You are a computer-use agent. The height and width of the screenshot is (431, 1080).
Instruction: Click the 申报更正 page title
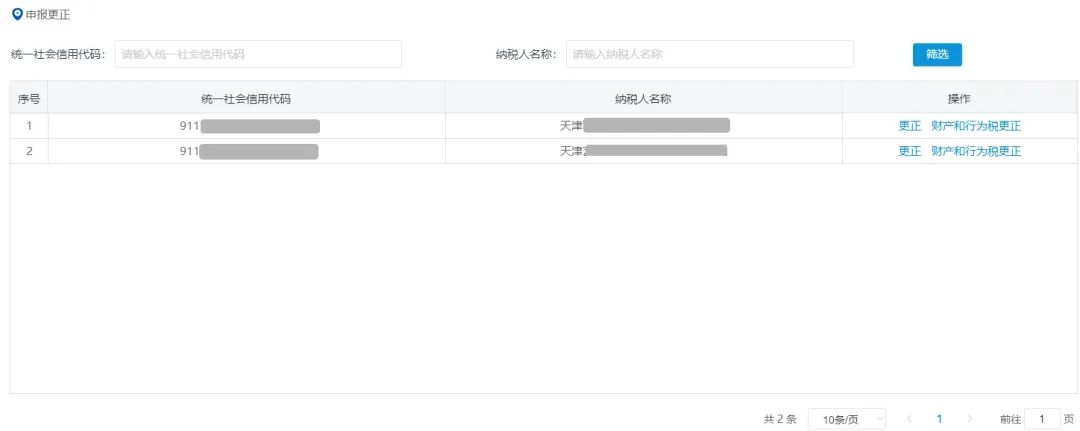click(x=48, y=14)
